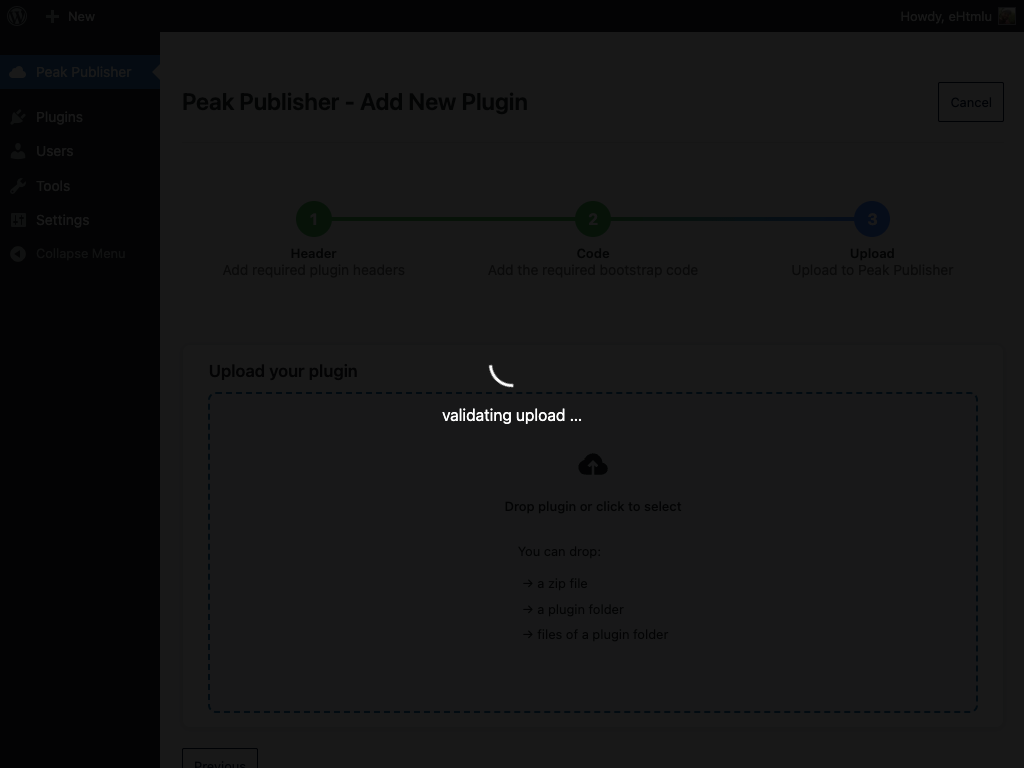Click the WordPress logo in admin bar
This screenshot has height=768, width=1024.
tap(16, 16)
